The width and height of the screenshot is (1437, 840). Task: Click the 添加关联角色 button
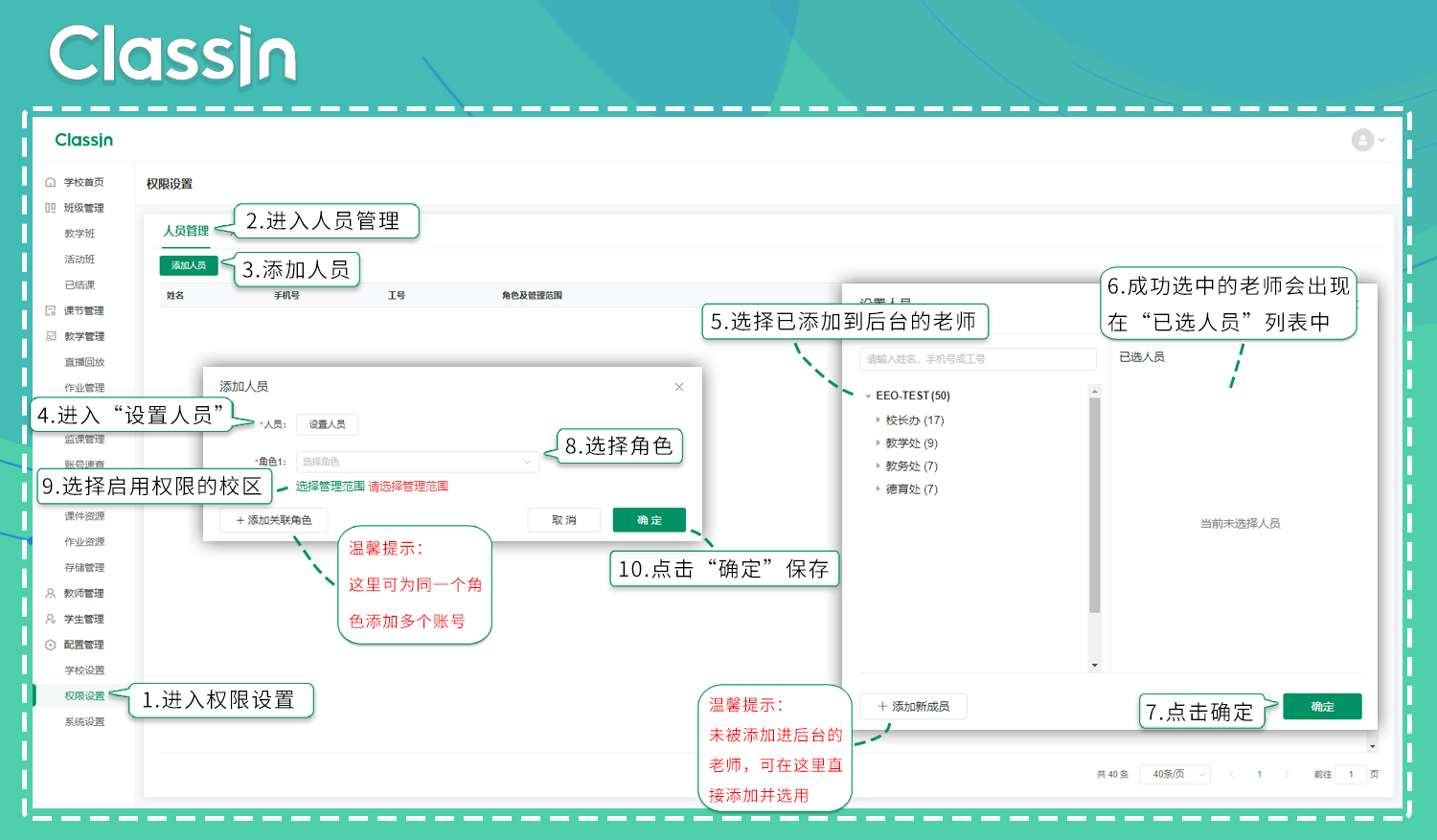[274, 520]
